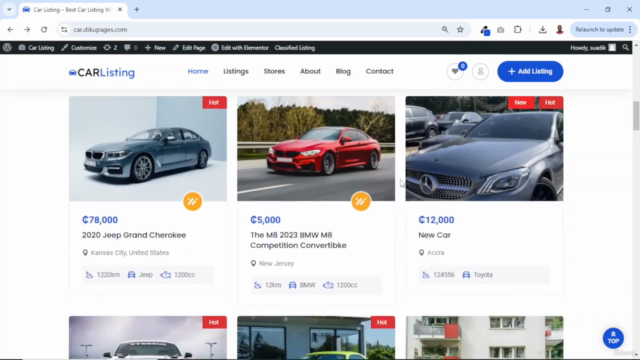
Task: Open the Stores navigation item
Action: [x=274, y=71]
